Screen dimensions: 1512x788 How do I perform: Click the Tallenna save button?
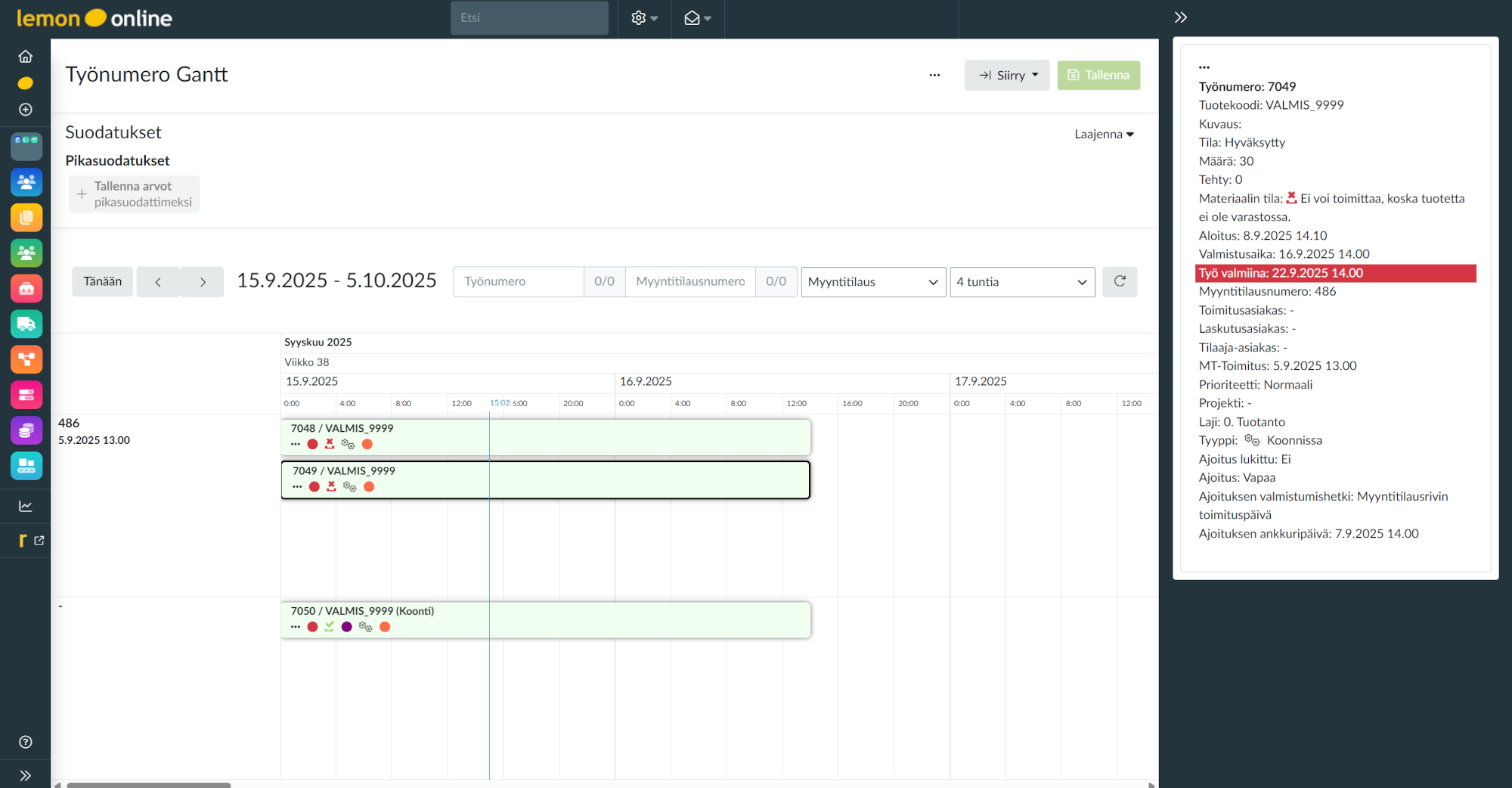point(1098,75)
